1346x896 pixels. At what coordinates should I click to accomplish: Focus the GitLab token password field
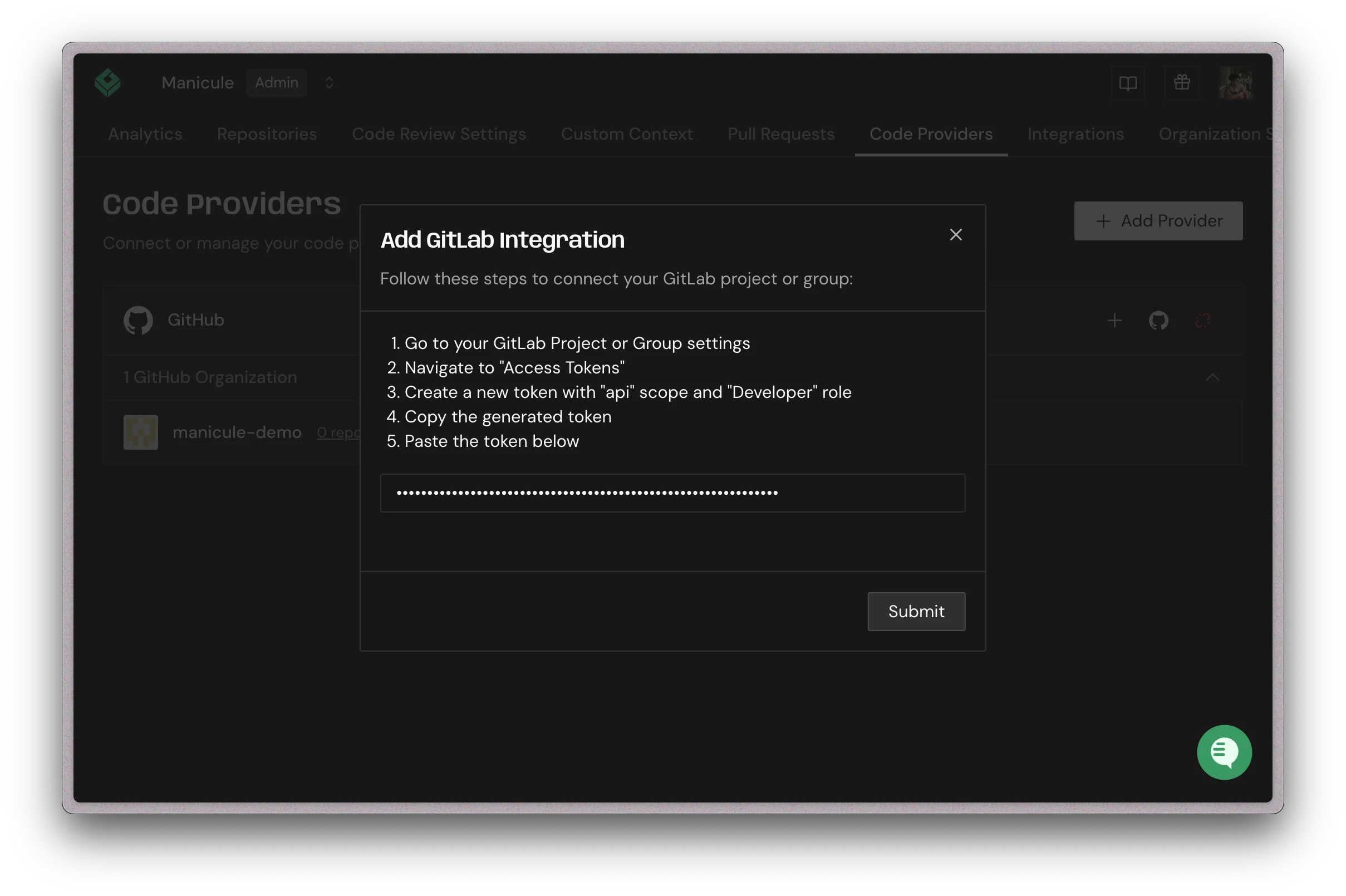(x=672, y=493)
